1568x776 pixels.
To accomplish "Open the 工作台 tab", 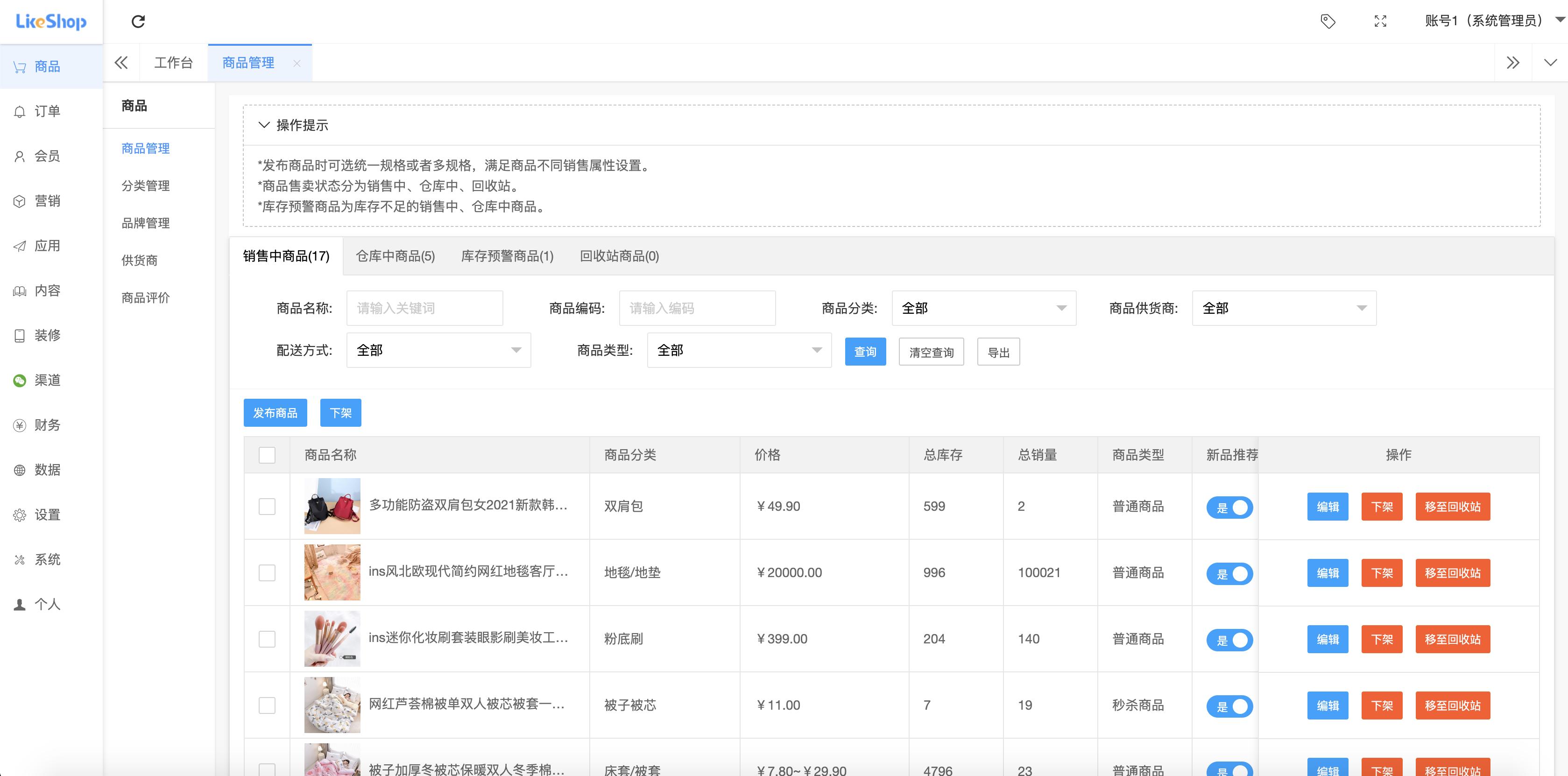I will click(174, 62).
